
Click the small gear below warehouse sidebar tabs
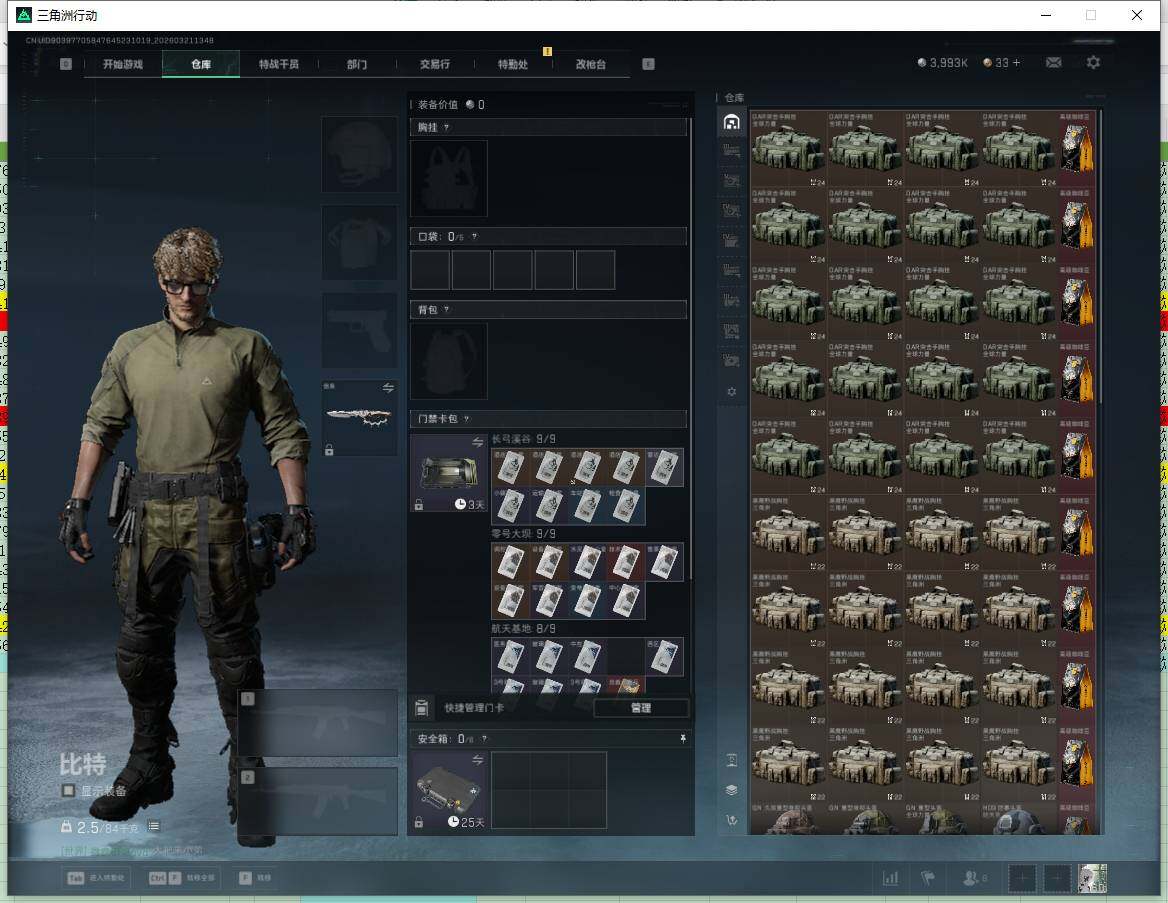click(x=732, y=392)
